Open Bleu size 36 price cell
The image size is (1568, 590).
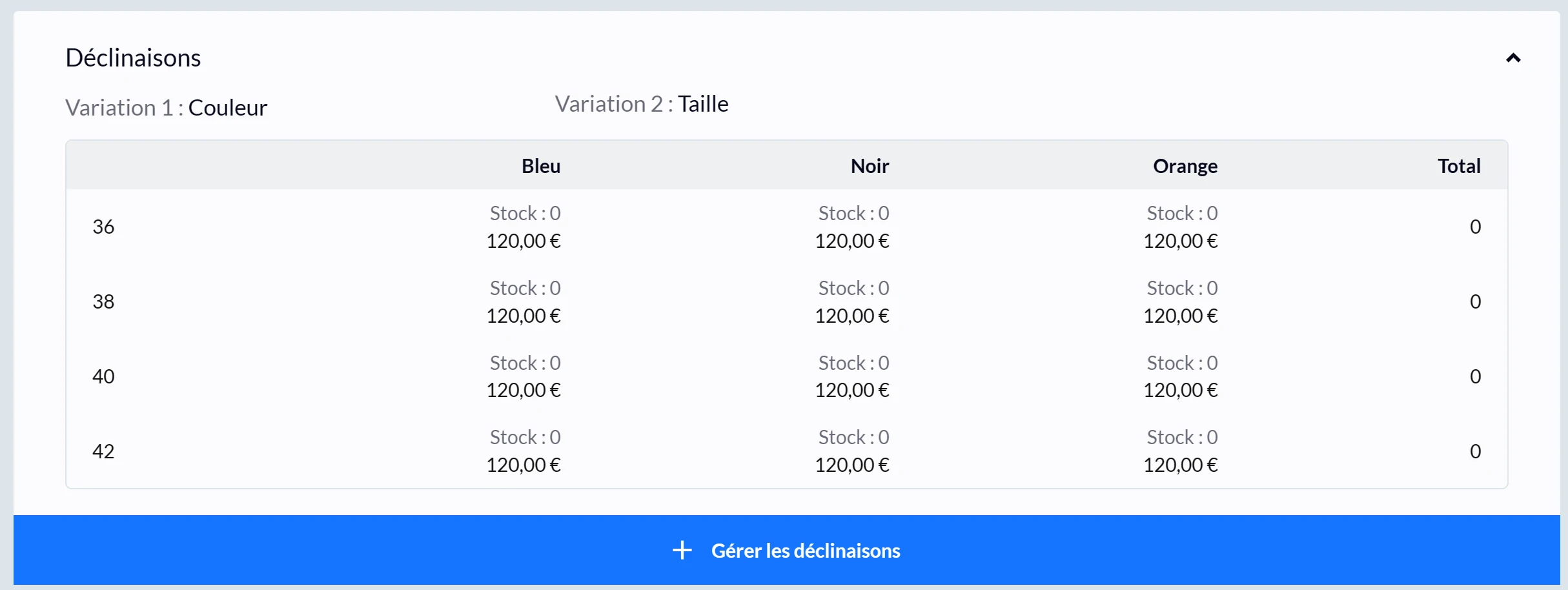coord(524,241)
